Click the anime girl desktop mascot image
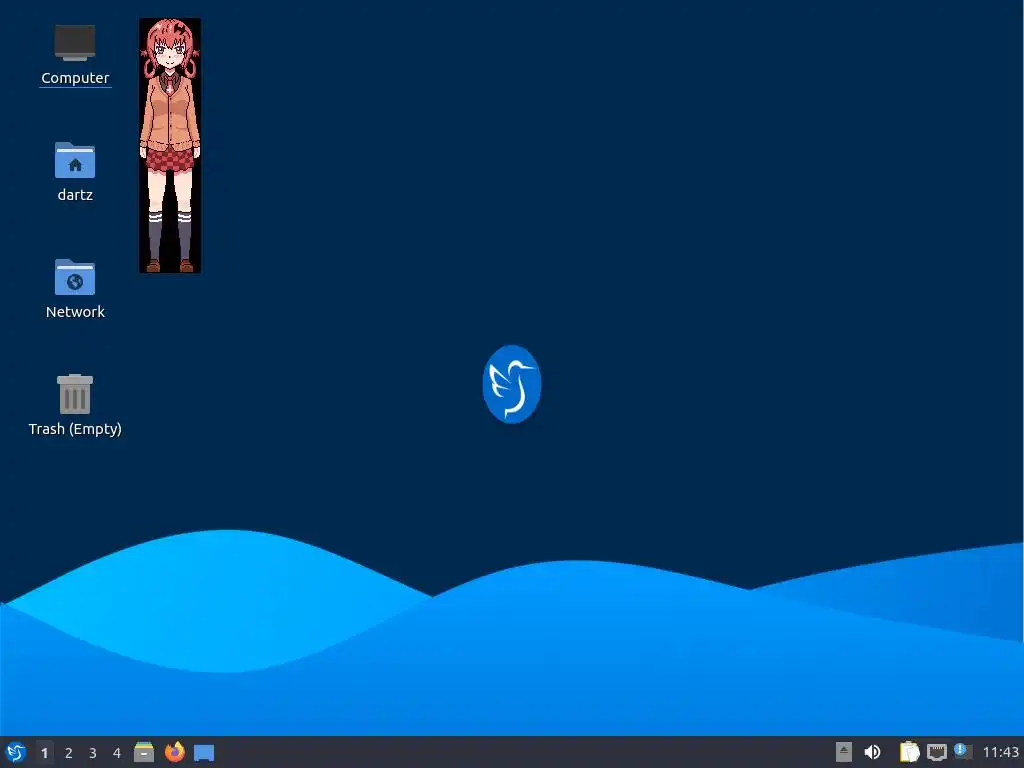 tap(170, 146)
